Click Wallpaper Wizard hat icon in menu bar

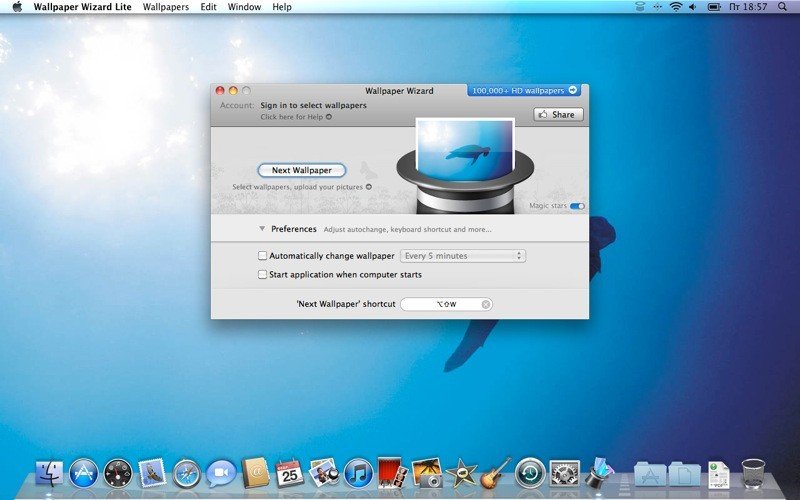tap(640, 7)
